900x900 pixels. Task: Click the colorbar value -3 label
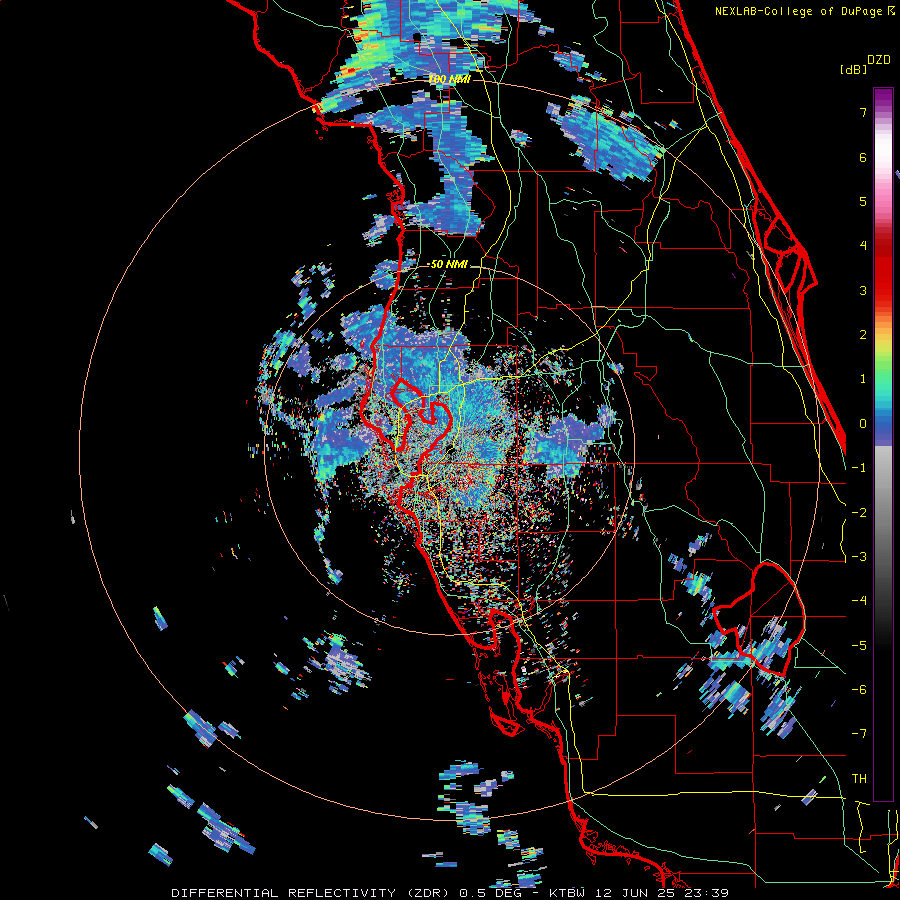point(859,557)
